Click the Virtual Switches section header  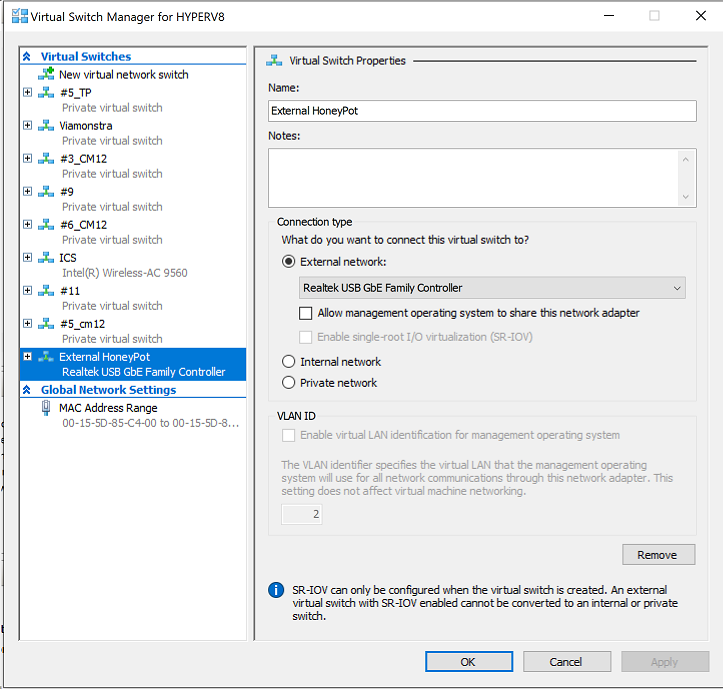pos(86,56)
